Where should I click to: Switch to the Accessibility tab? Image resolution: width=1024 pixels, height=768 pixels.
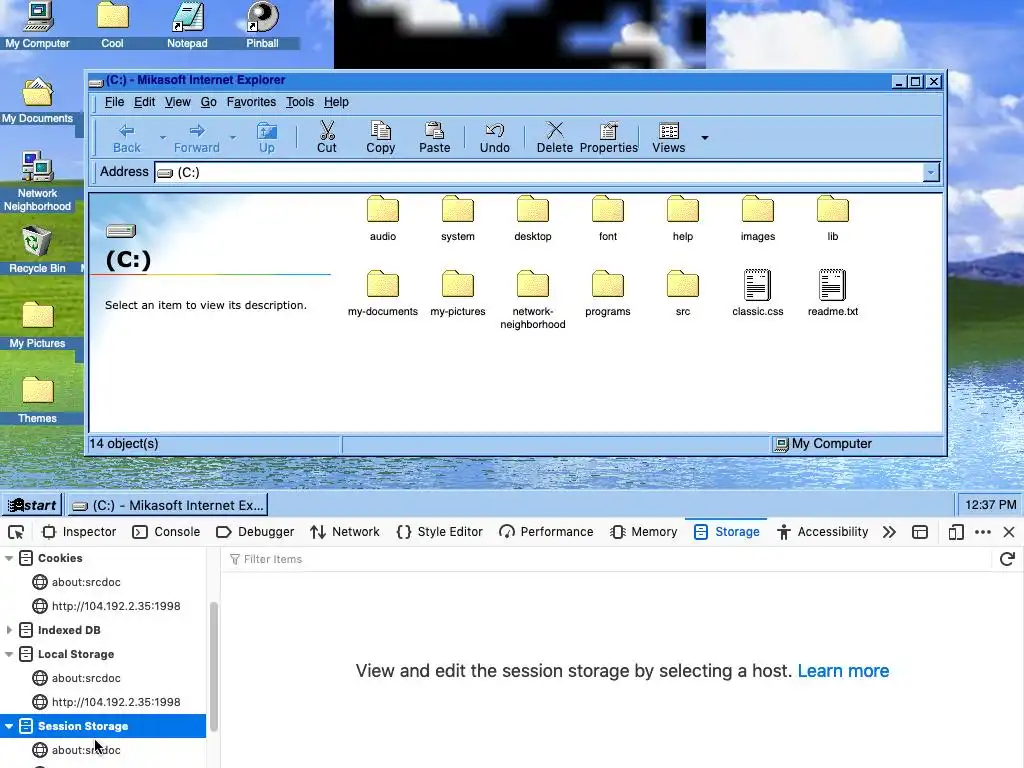[822, 532]
